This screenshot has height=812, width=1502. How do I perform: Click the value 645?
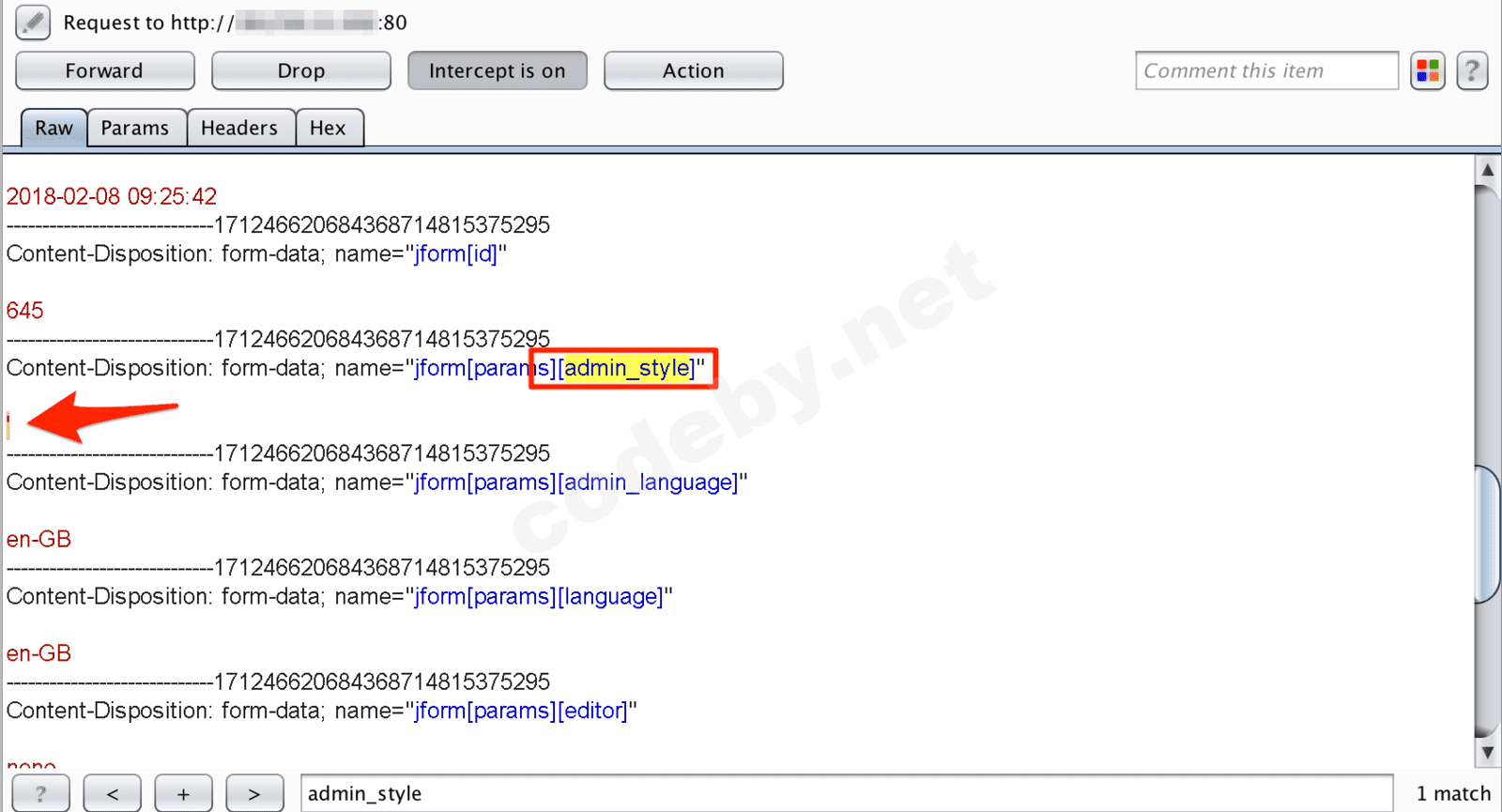25,311
